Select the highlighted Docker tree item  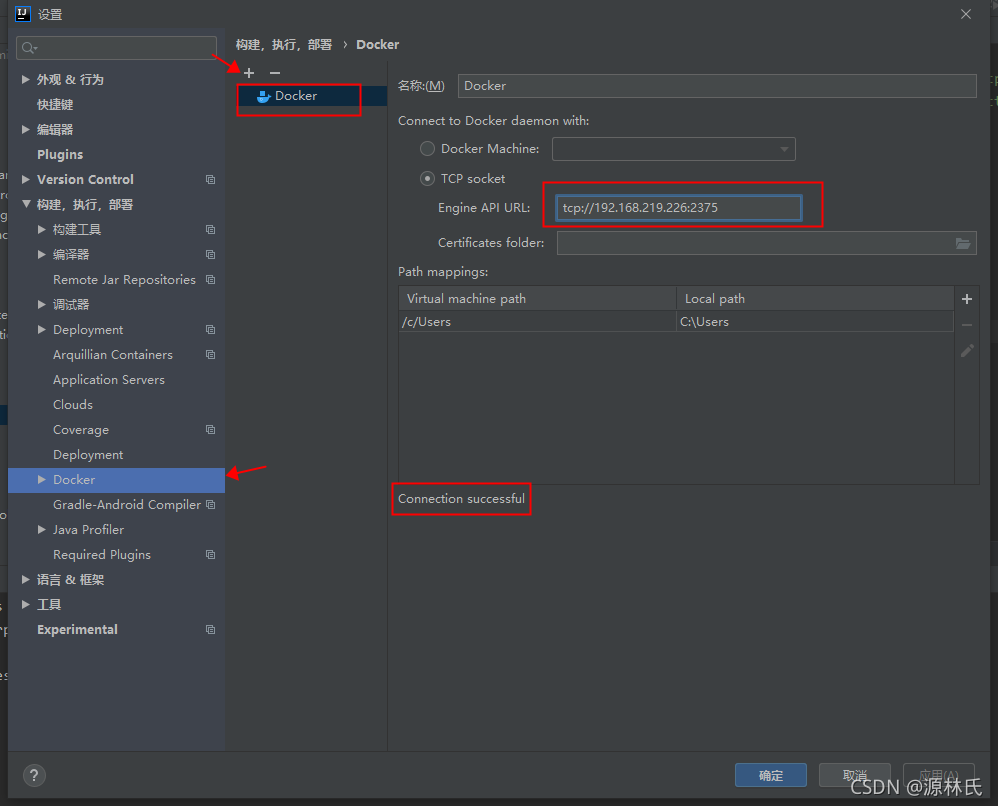(x=116, y=480)
